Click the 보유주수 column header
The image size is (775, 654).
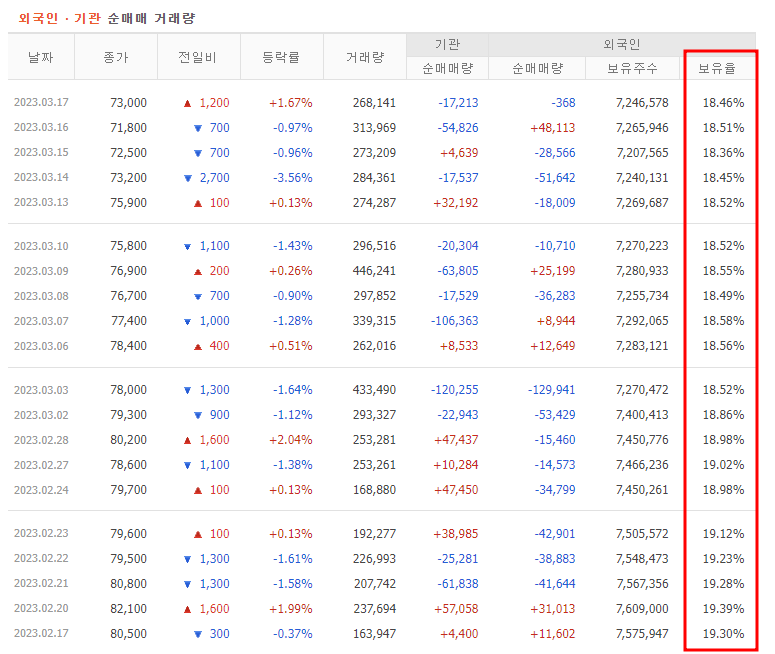pyautogui.click(x=632, y=68)
